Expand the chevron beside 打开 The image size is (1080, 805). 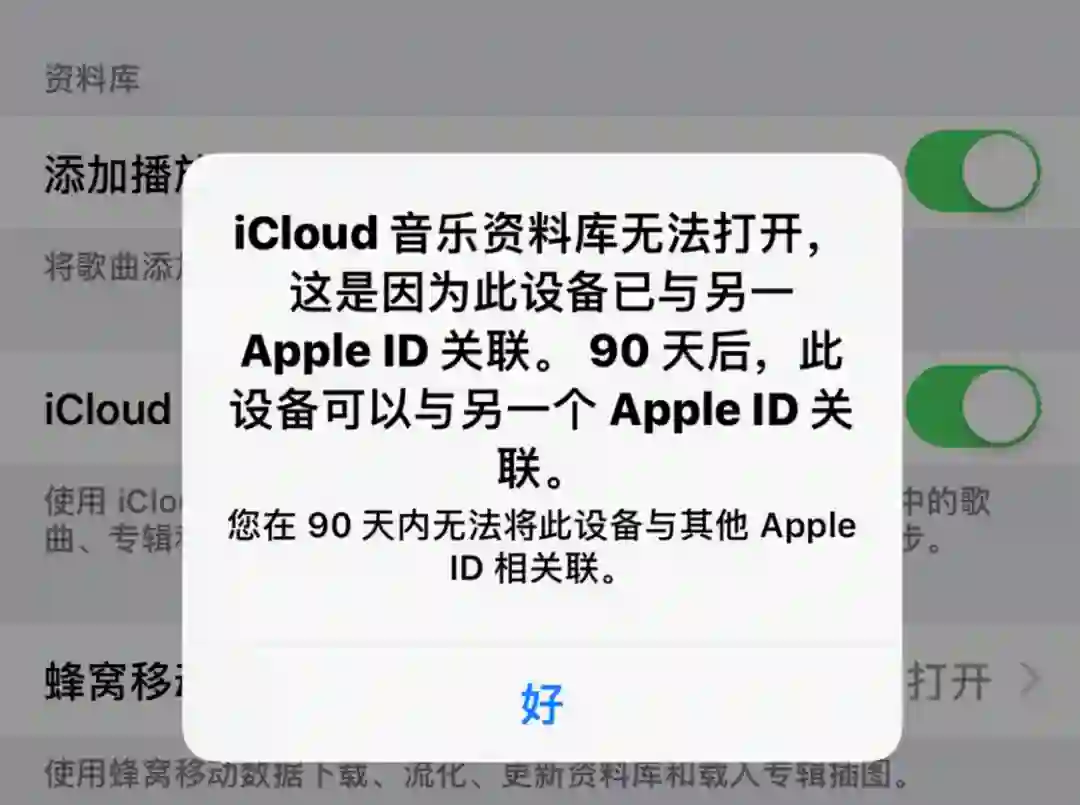click(1028, 680)
